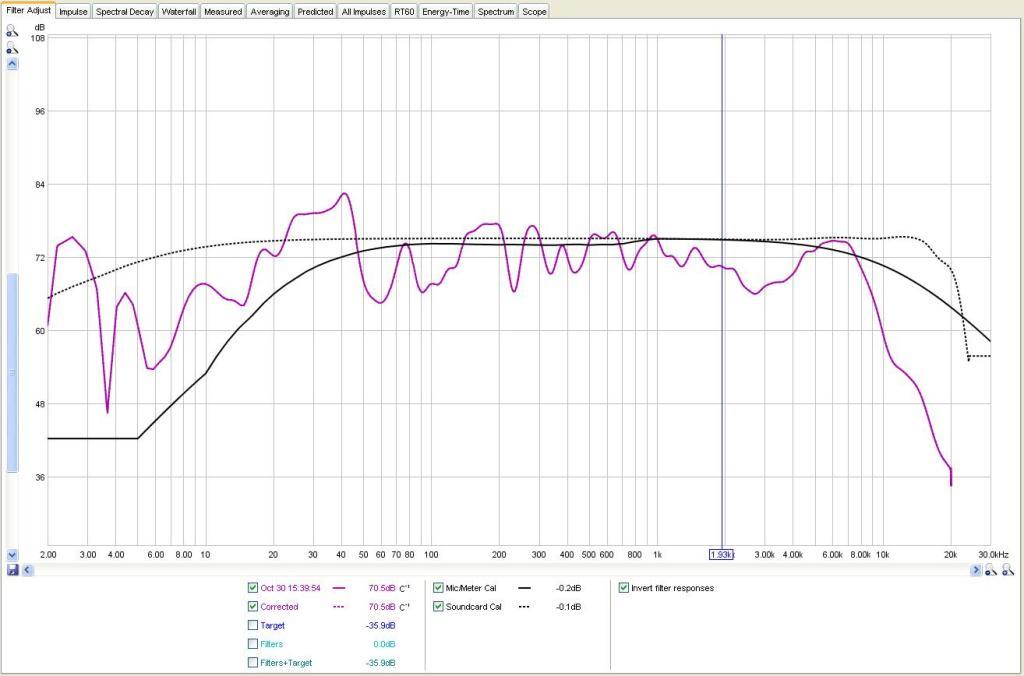Turn on the Filters+Target trace
Image resolution: width=1024 pixels, height=676 pixels.
coord(252,662)
